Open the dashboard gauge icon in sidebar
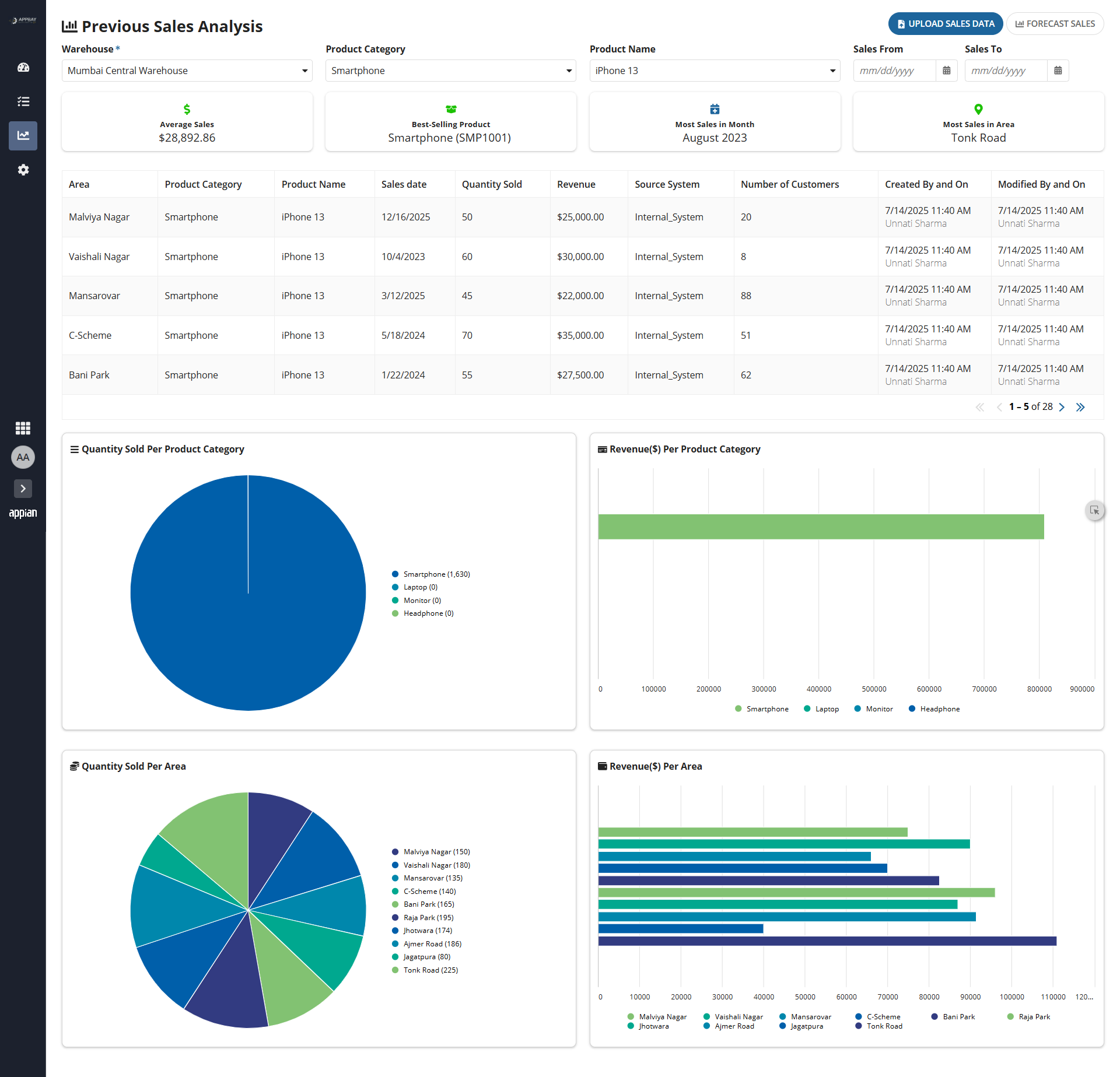Viewport: 1120px width, 1077px height. pos(23,68)
